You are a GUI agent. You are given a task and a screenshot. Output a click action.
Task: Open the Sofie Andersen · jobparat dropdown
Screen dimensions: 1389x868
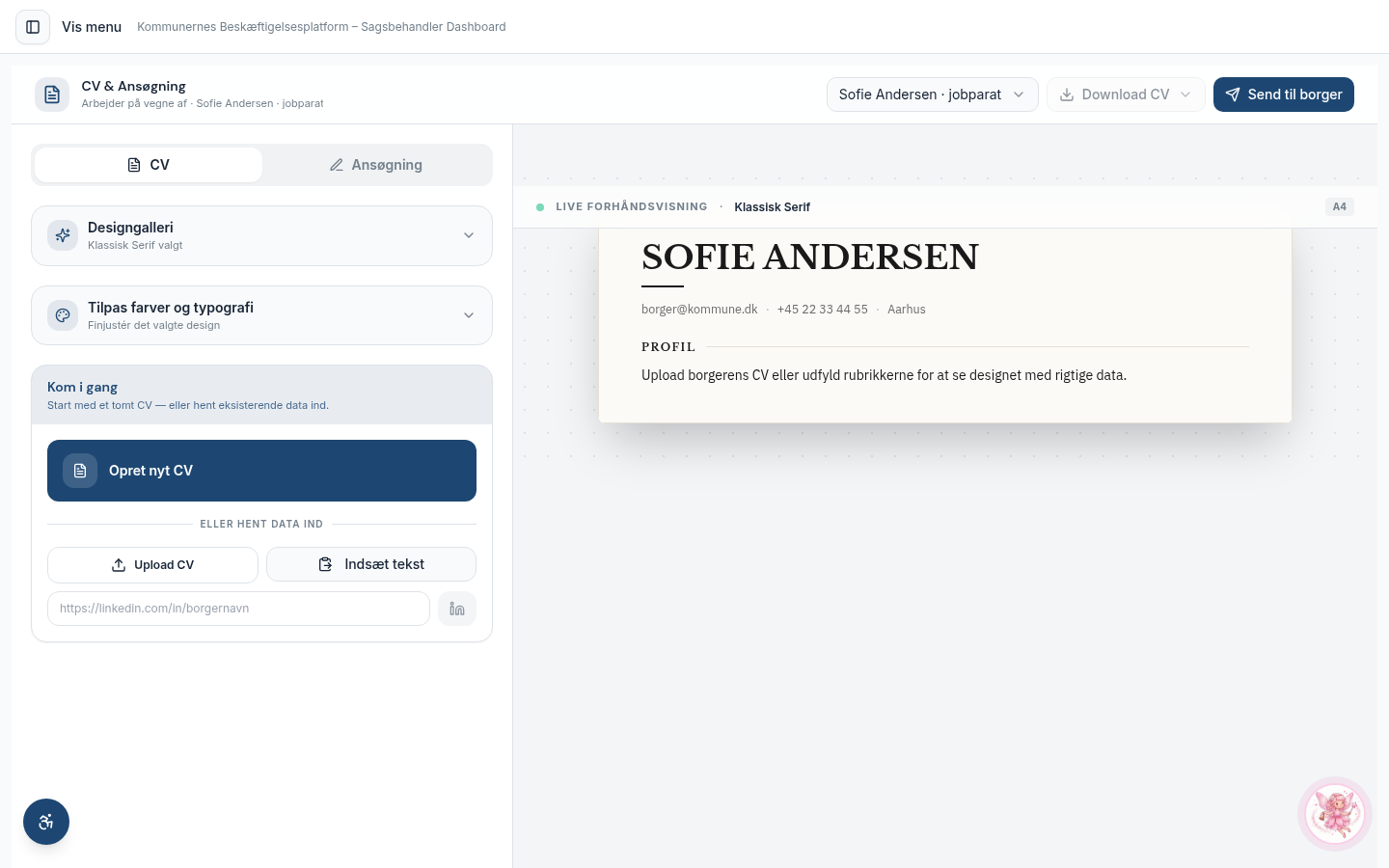click(933, 95)
